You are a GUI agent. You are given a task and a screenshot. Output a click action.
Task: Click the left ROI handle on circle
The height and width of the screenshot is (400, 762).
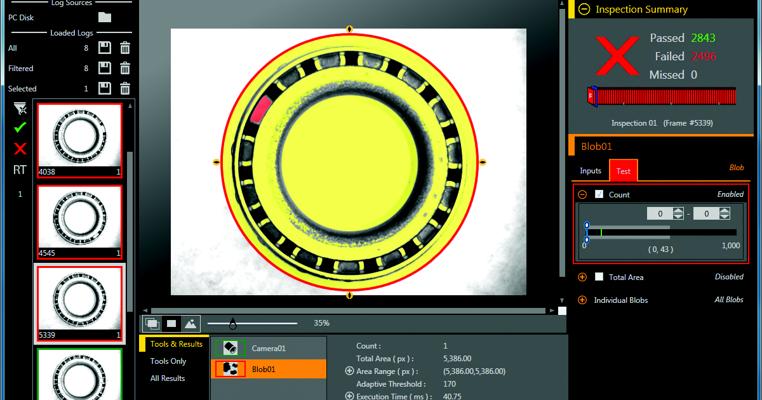click(216, 162)
